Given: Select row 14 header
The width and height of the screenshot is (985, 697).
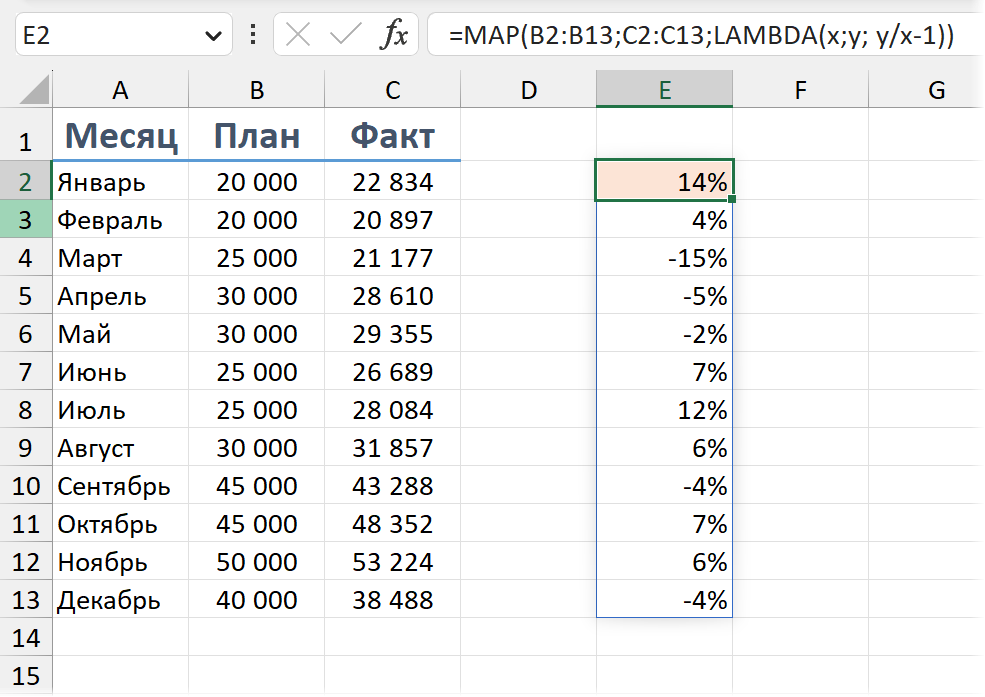Looking at the screenshot, I should point(26,637).
